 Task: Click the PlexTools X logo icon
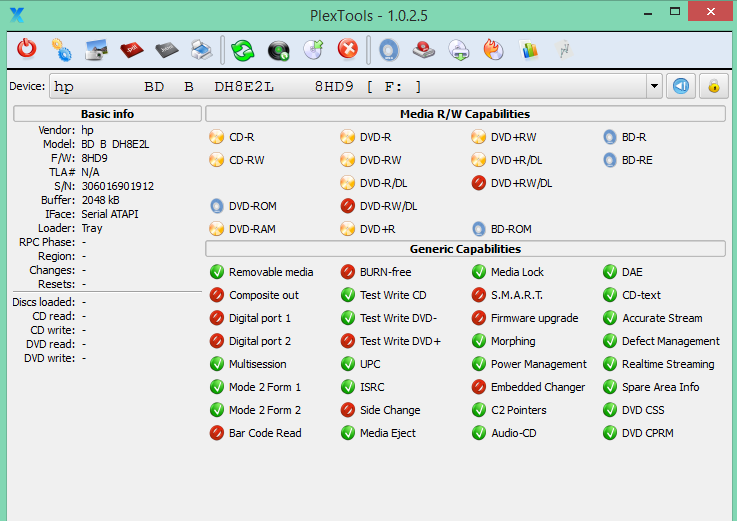17,15
